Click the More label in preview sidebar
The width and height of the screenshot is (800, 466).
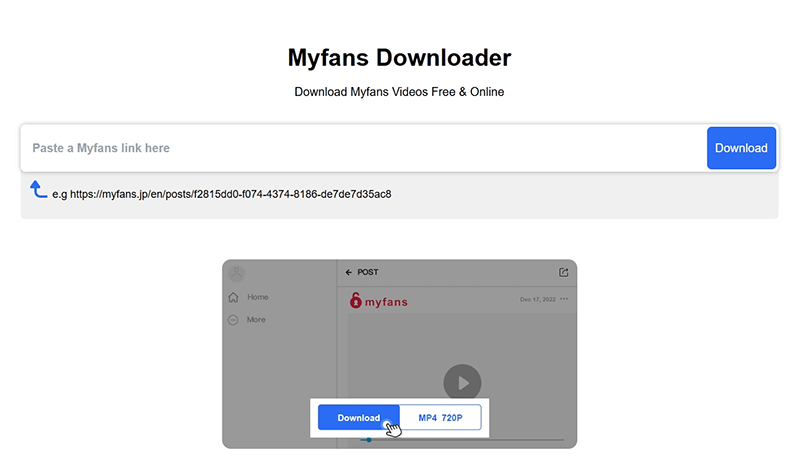pos(256,320)
